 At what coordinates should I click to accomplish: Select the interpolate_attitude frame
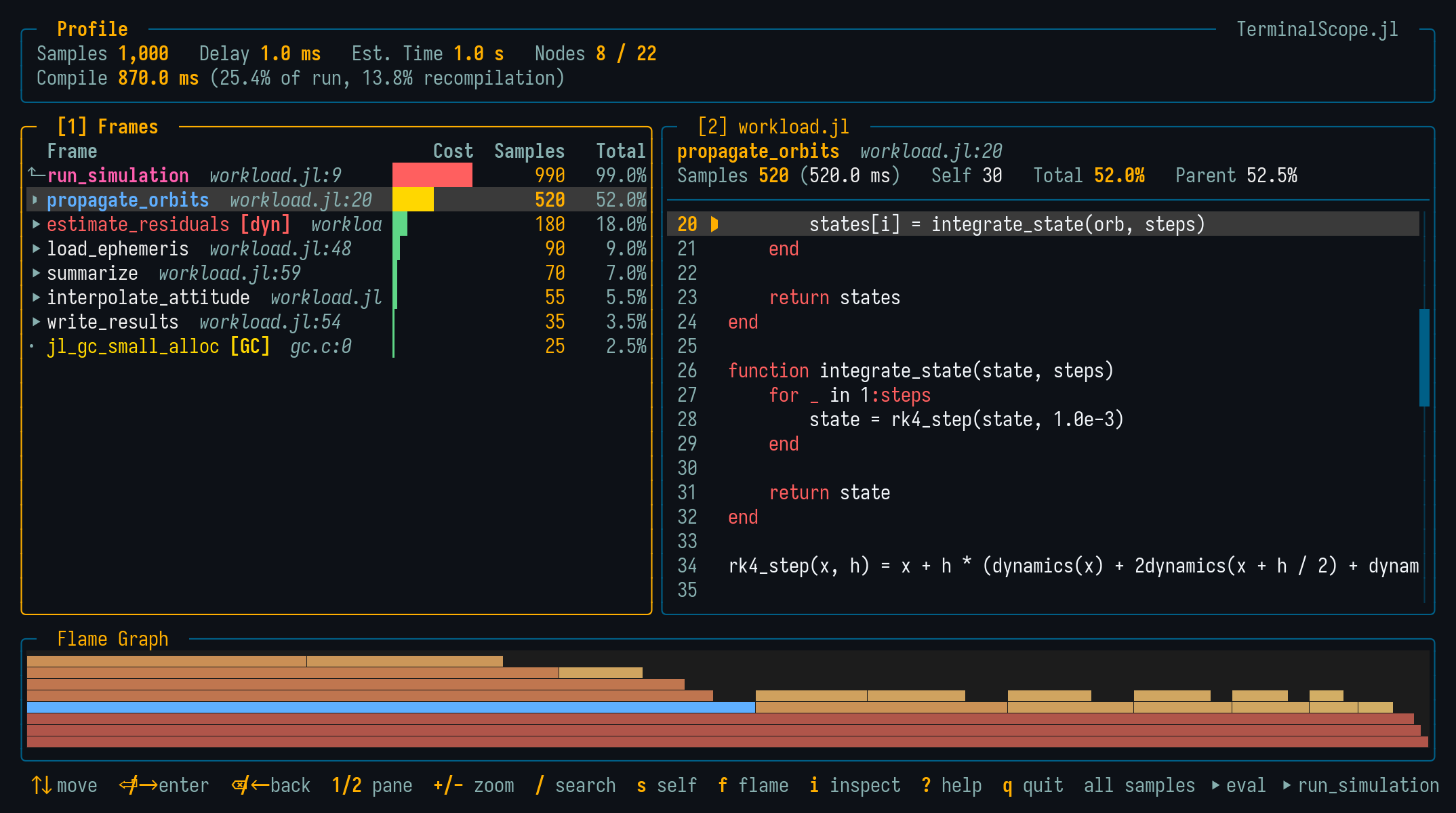[148, 297]
